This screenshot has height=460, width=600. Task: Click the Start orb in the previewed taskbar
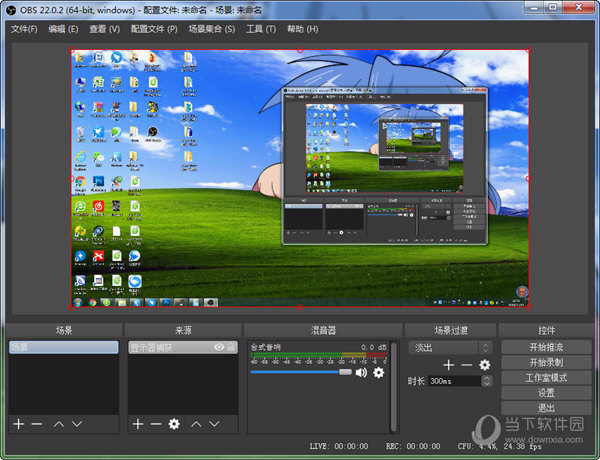tap(78, 303)
